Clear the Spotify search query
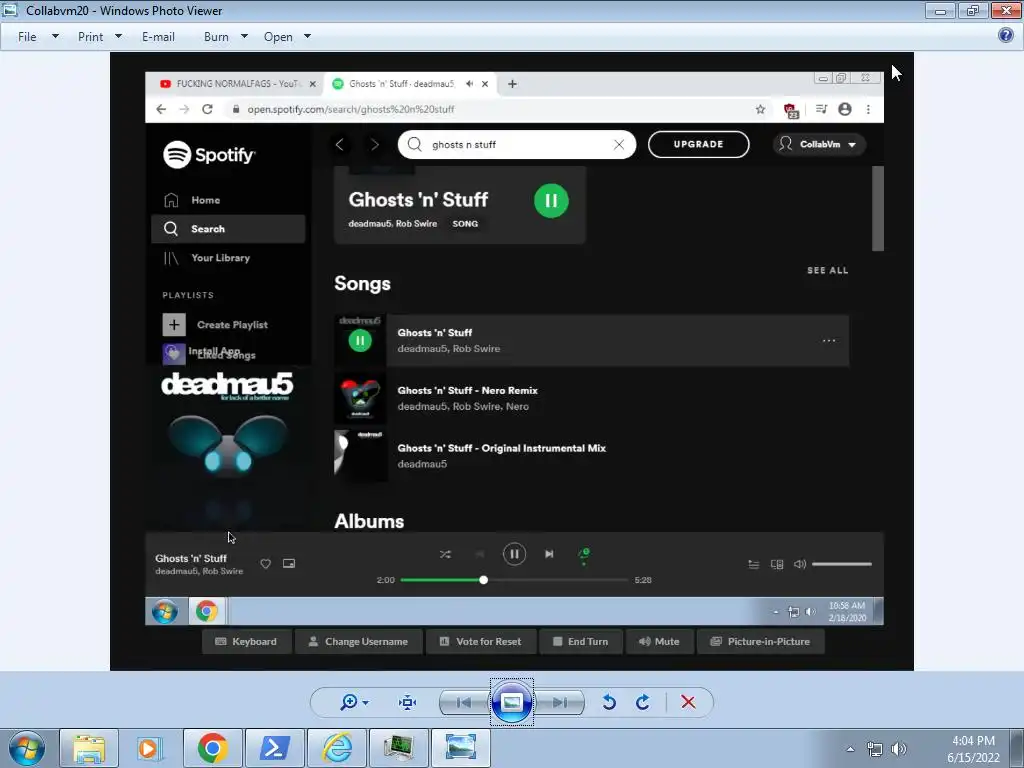 (618, 144)
